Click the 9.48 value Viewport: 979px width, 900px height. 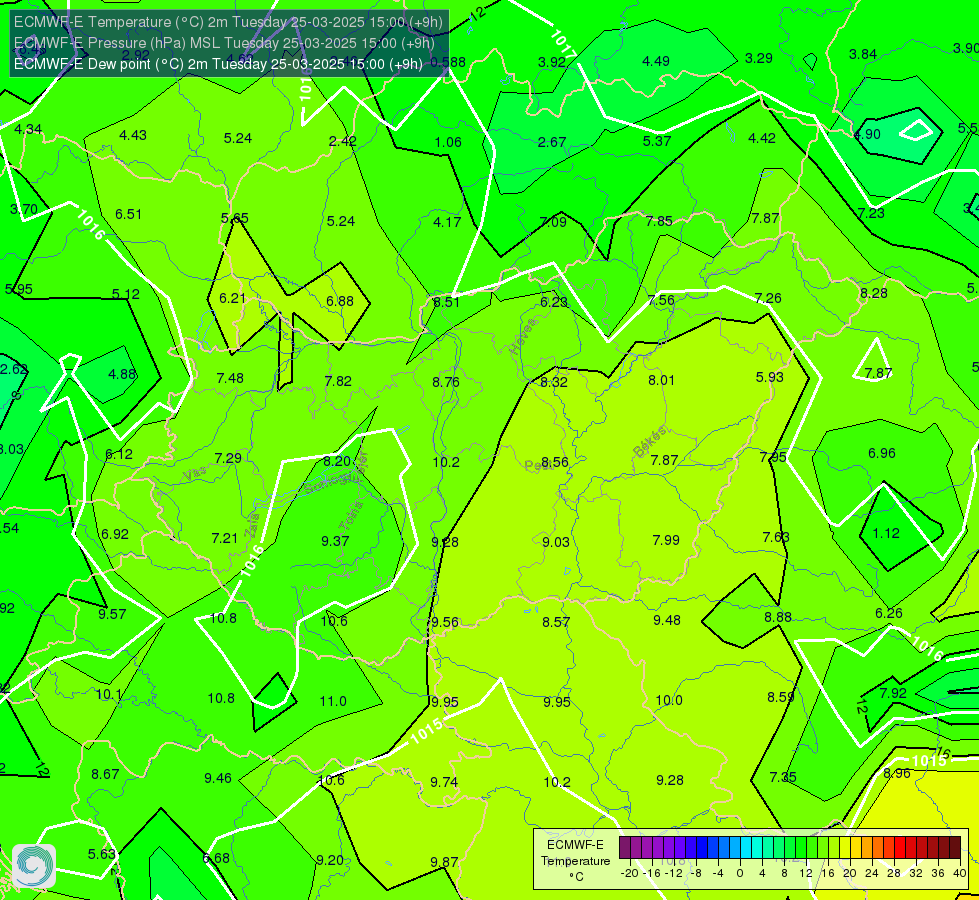(x=667, y=620)
